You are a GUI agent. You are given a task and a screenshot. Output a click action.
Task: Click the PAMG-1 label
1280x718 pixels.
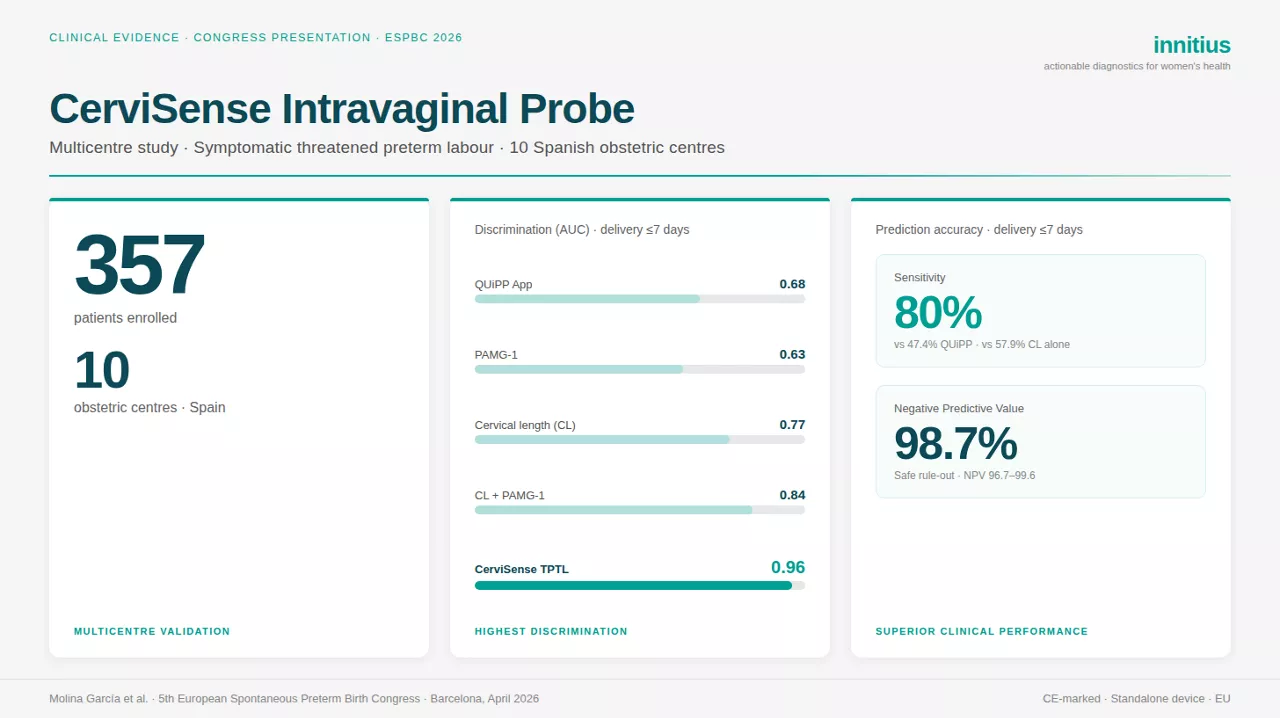[x=496, y=355]
